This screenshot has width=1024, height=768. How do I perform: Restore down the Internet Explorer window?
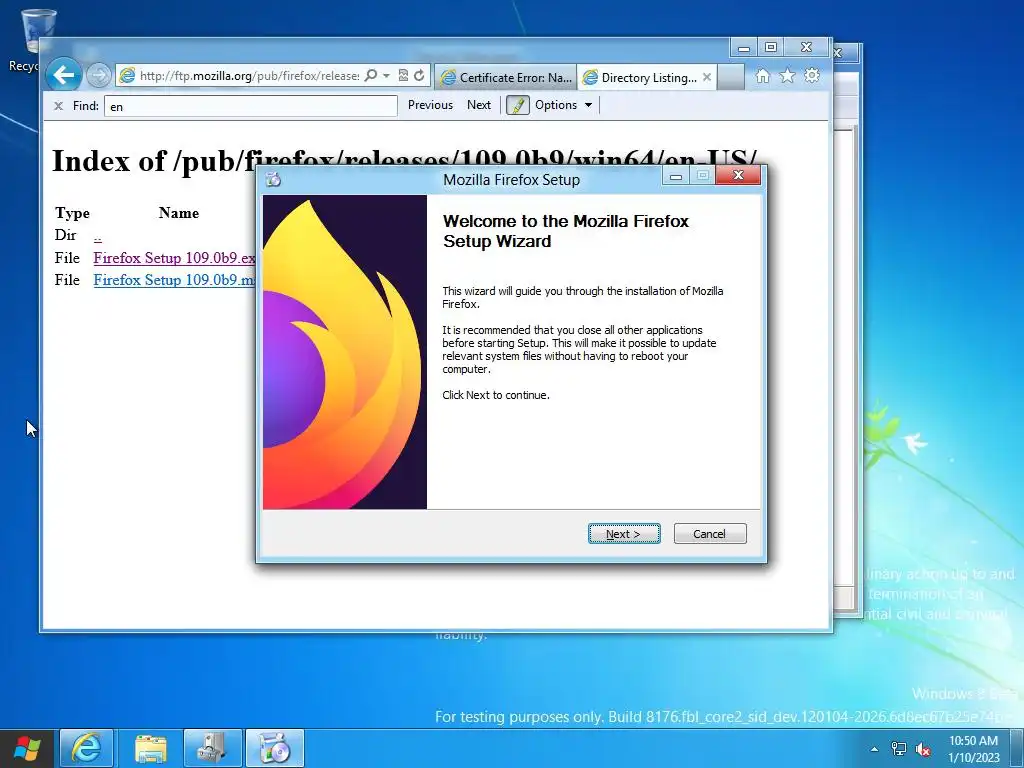click(771, 48)
